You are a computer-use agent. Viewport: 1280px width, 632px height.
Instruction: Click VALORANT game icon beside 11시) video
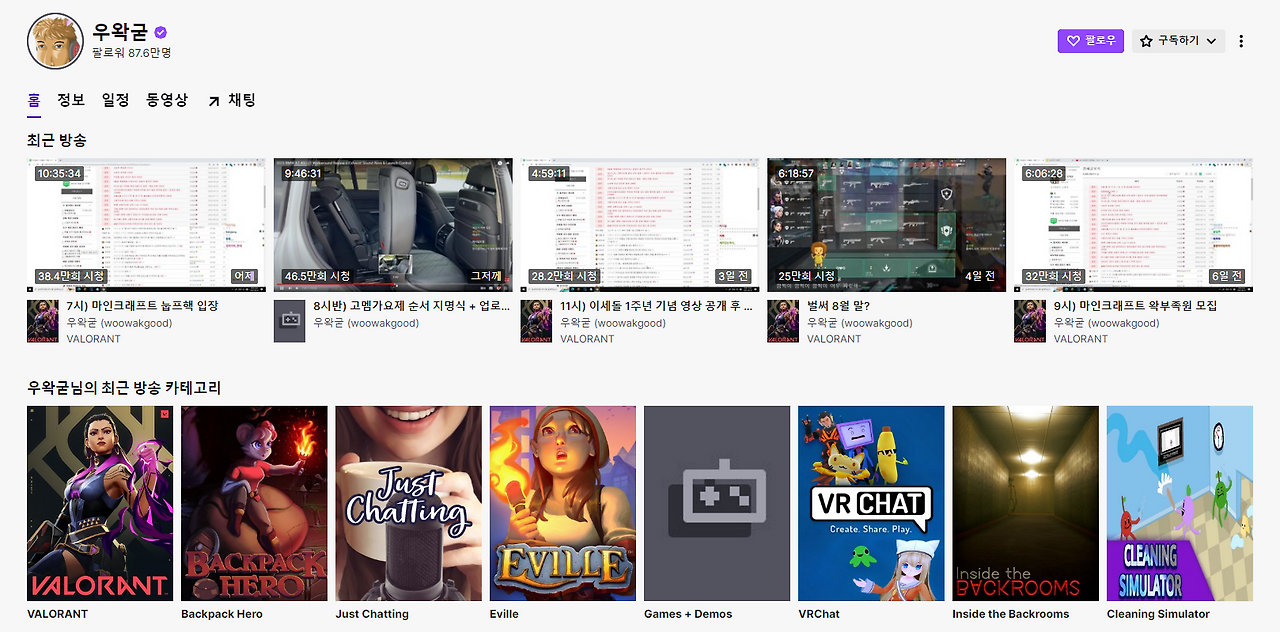coord(537,321)
